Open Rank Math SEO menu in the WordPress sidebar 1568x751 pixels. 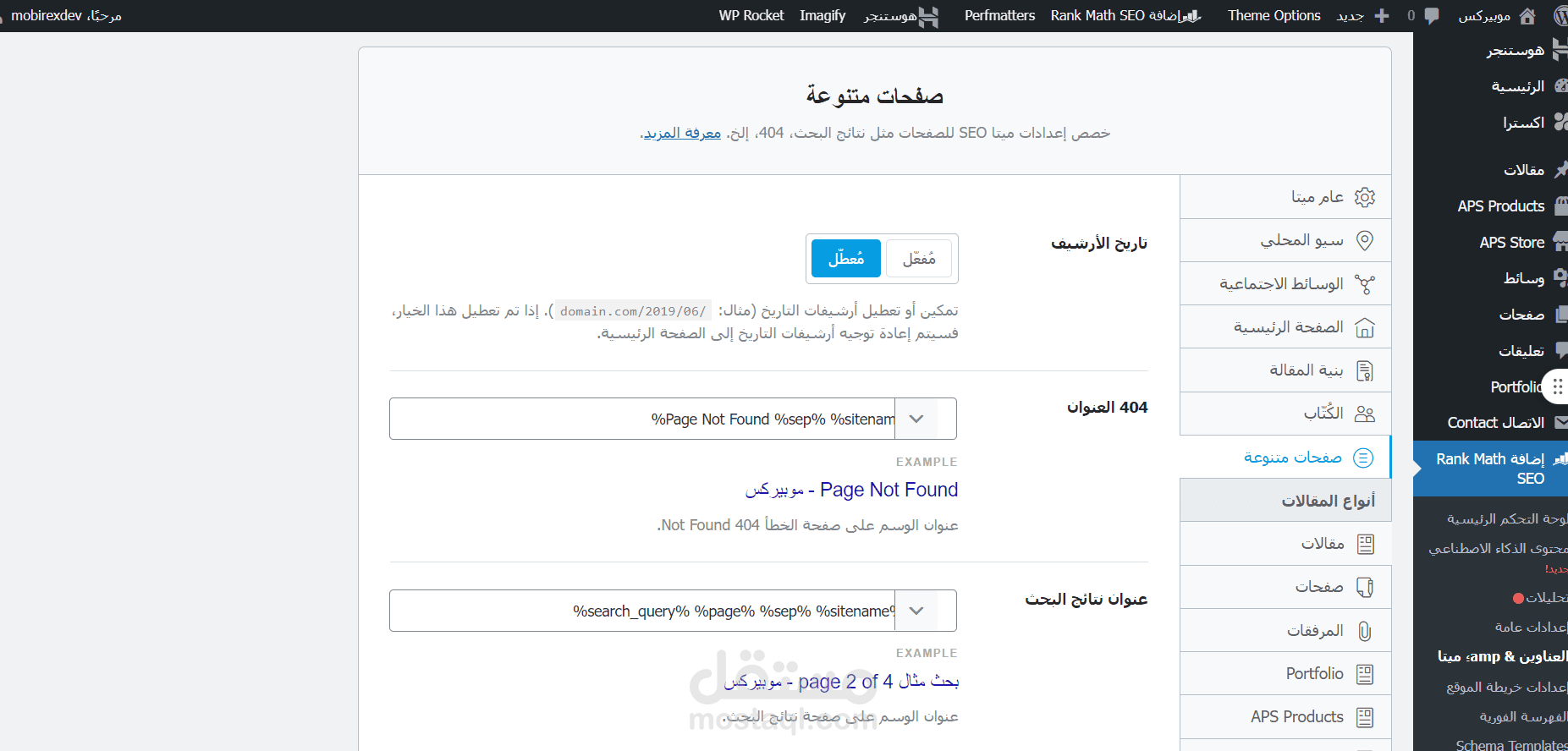[1490, 469]
